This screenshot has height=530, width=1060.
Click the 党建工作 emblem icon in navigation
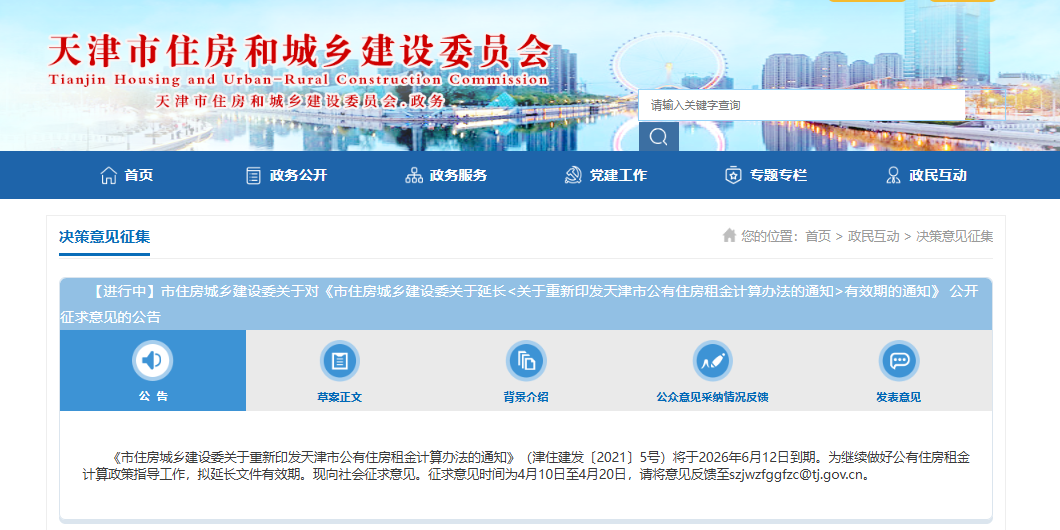pyautogui.click(x=573, y=175)
